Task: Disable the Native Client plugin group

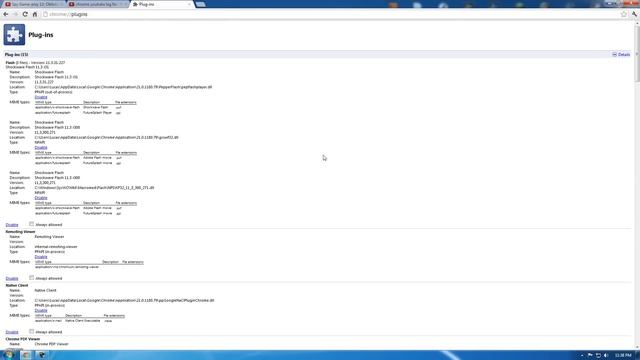Action: point(12,332)
